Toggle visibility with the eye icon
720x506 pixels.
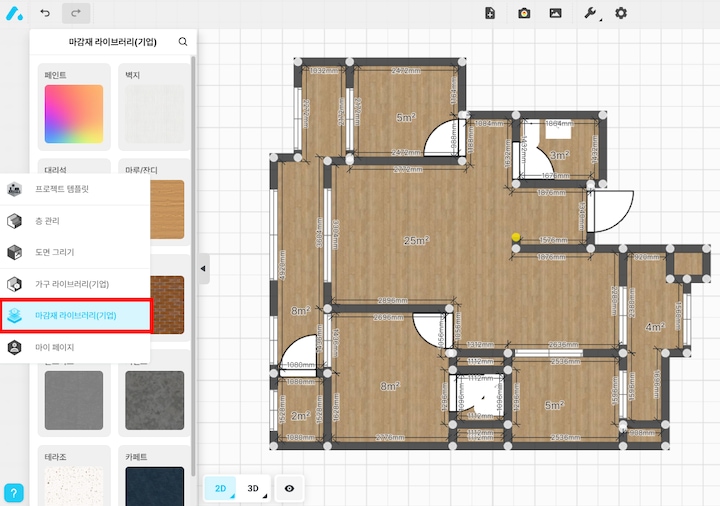(289, 488)
